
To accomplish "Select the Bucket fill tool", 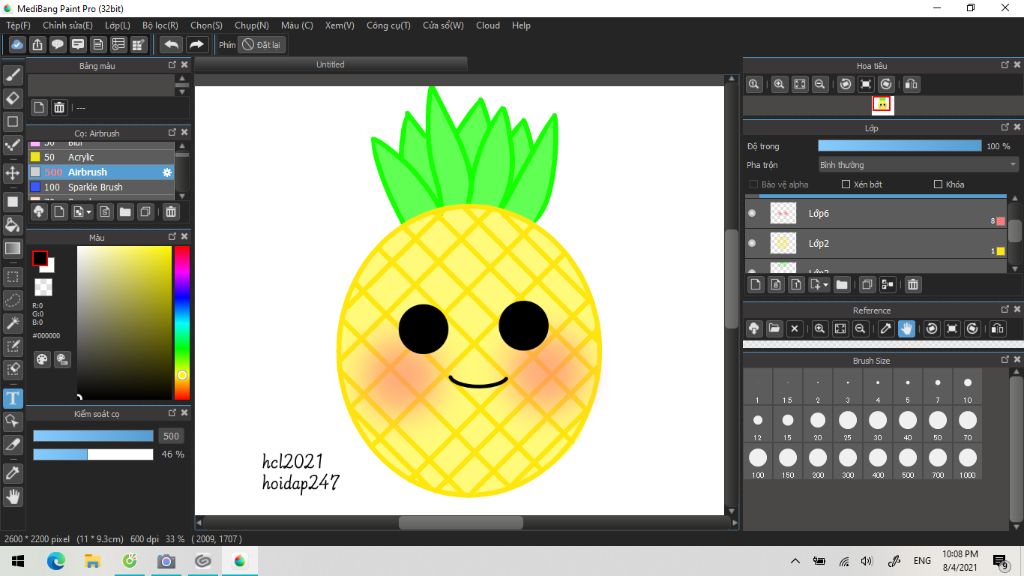I will tap(12, 225).
